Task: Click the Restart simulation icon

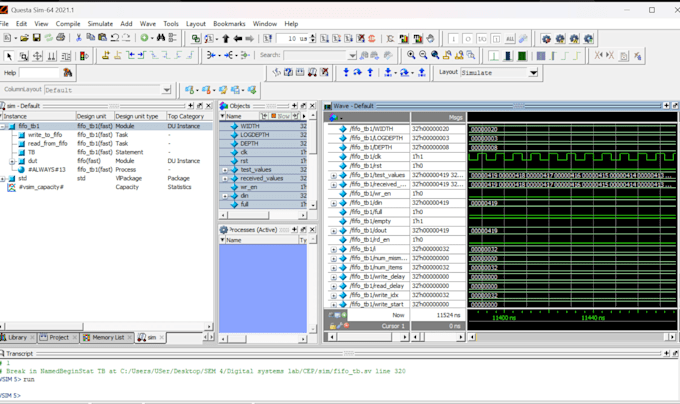Action: point(268,39)
